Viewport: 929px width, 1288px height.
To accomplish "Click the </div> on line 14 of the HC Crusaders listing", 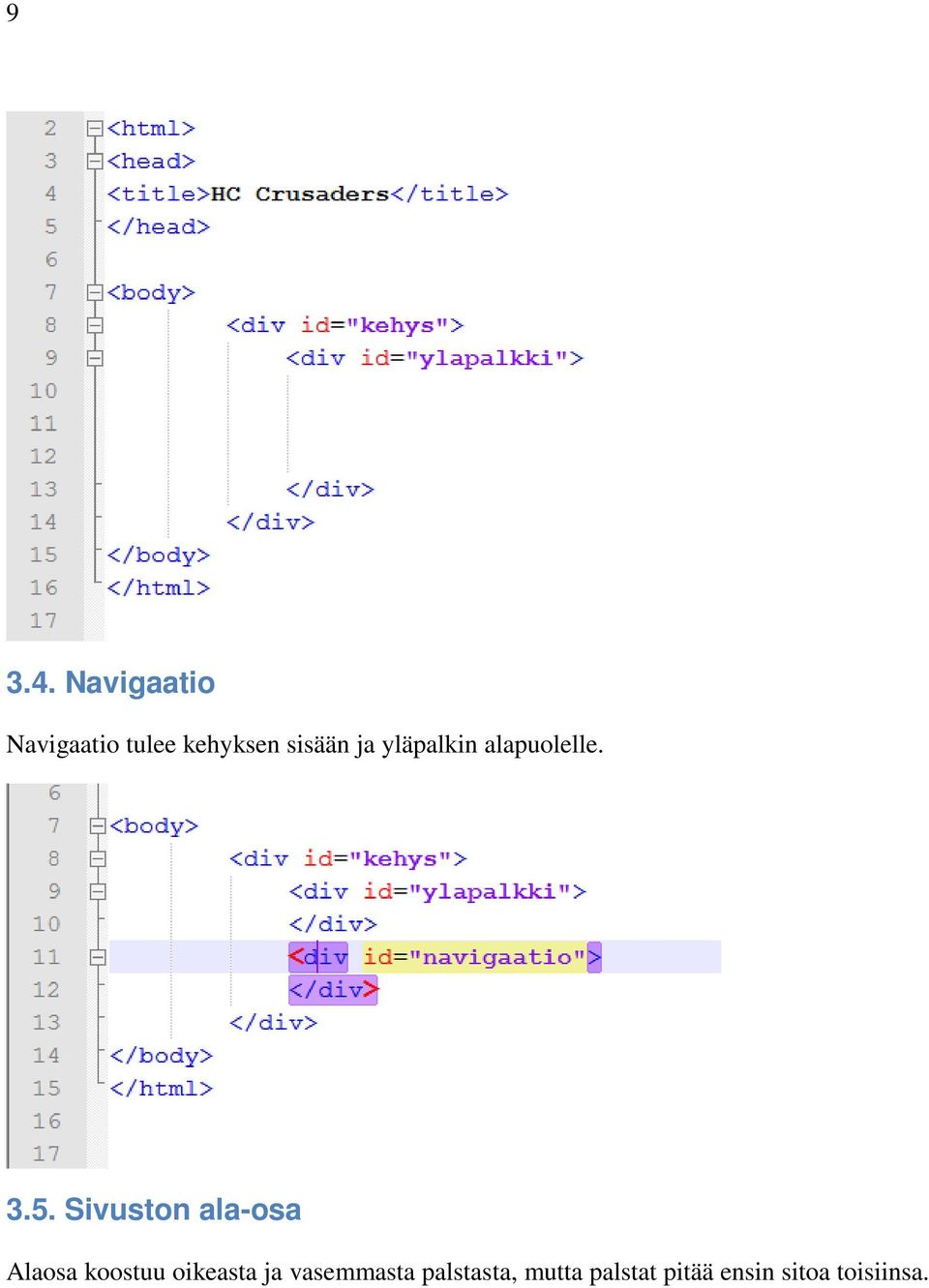I will coord(271,523).
